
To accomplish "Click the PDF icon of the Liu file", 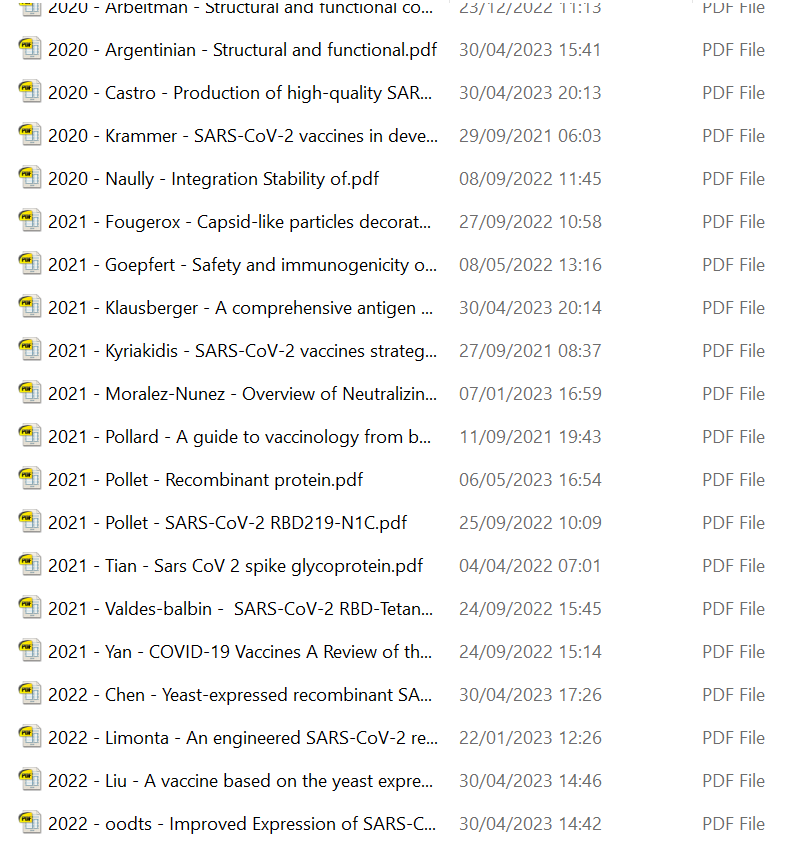I will click(30, 780).
